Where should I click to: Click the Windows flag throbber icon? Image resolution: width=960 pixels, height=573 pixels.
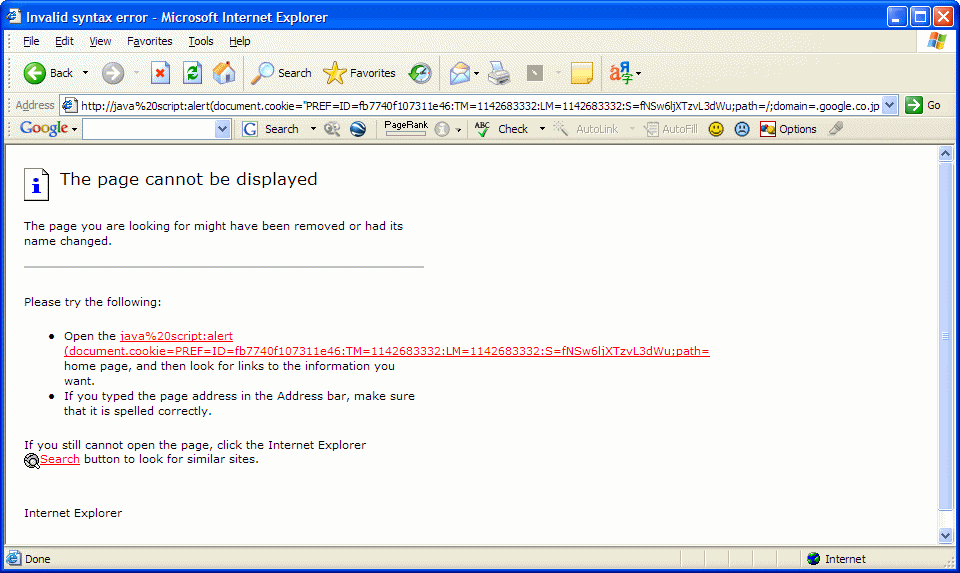[936, 41]
